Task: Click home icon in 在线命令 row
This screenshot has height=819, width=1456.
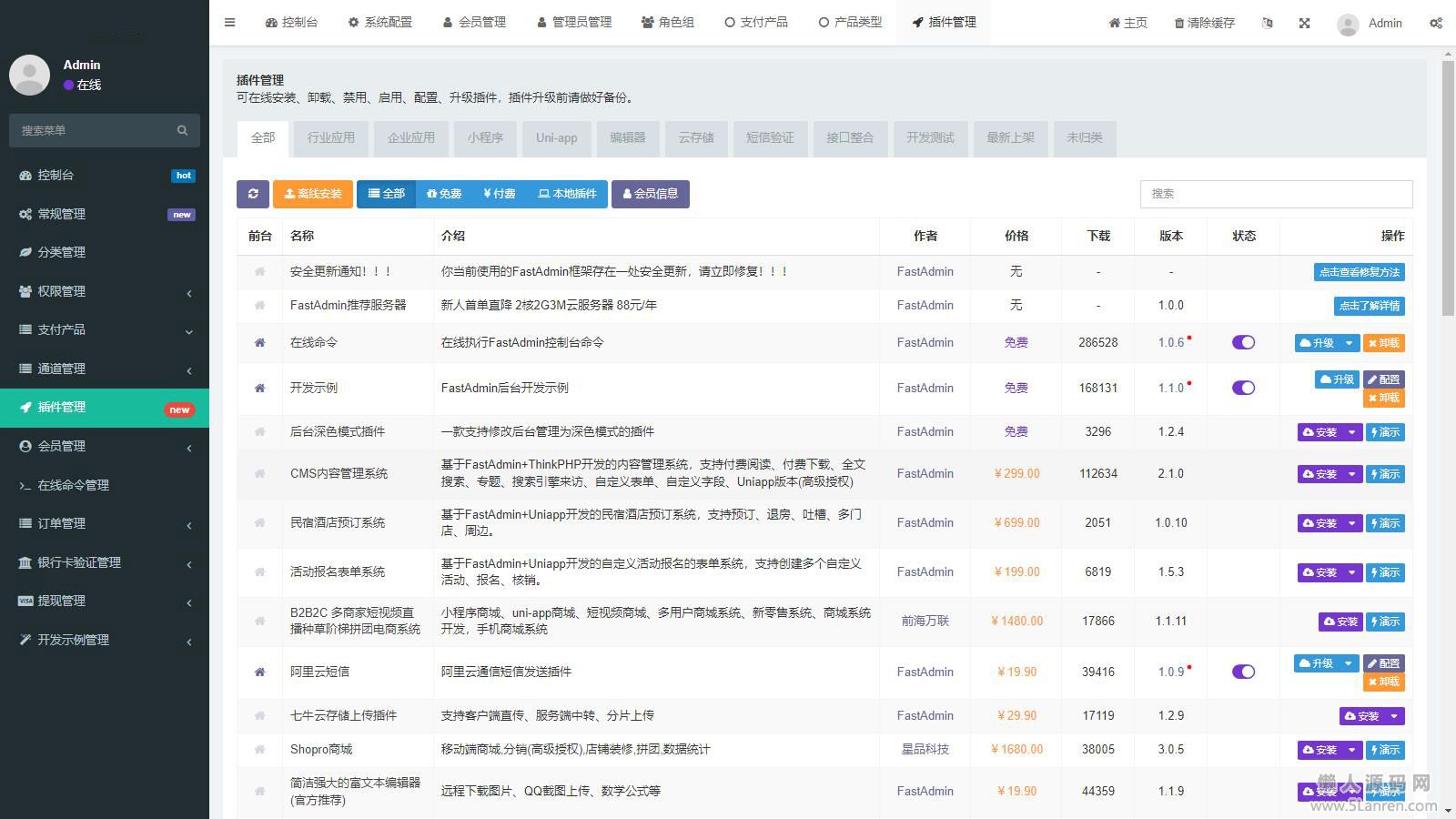Action: (x=259, y=343)
